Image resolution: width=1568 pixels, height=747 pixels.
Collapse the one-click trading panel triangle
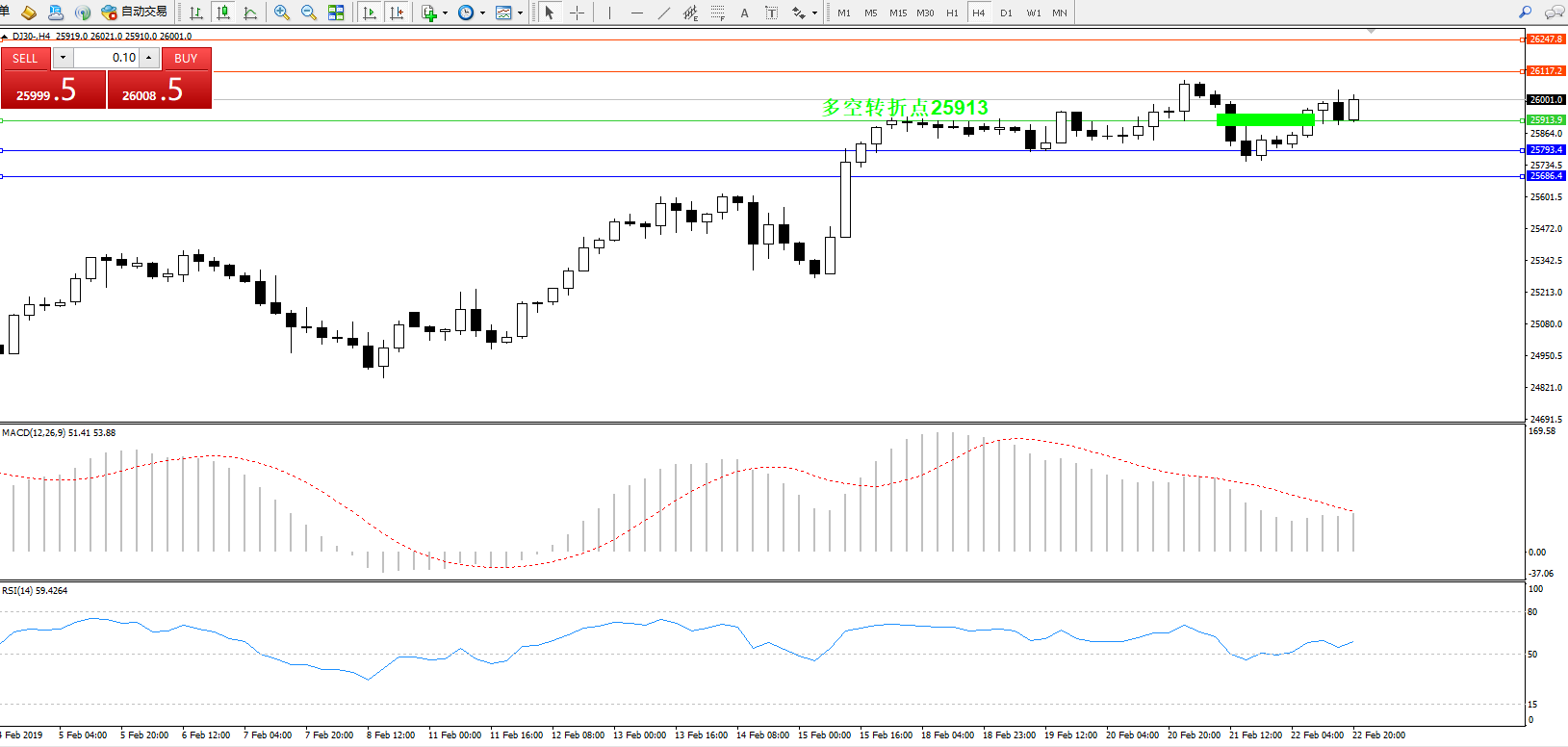pos(5,37)
